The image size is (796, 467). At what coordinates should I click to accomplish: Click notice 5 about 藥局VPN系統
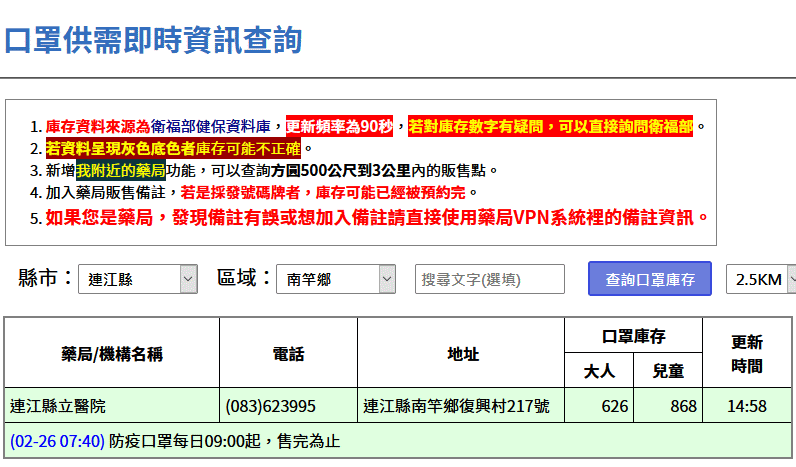coord(376,218)
